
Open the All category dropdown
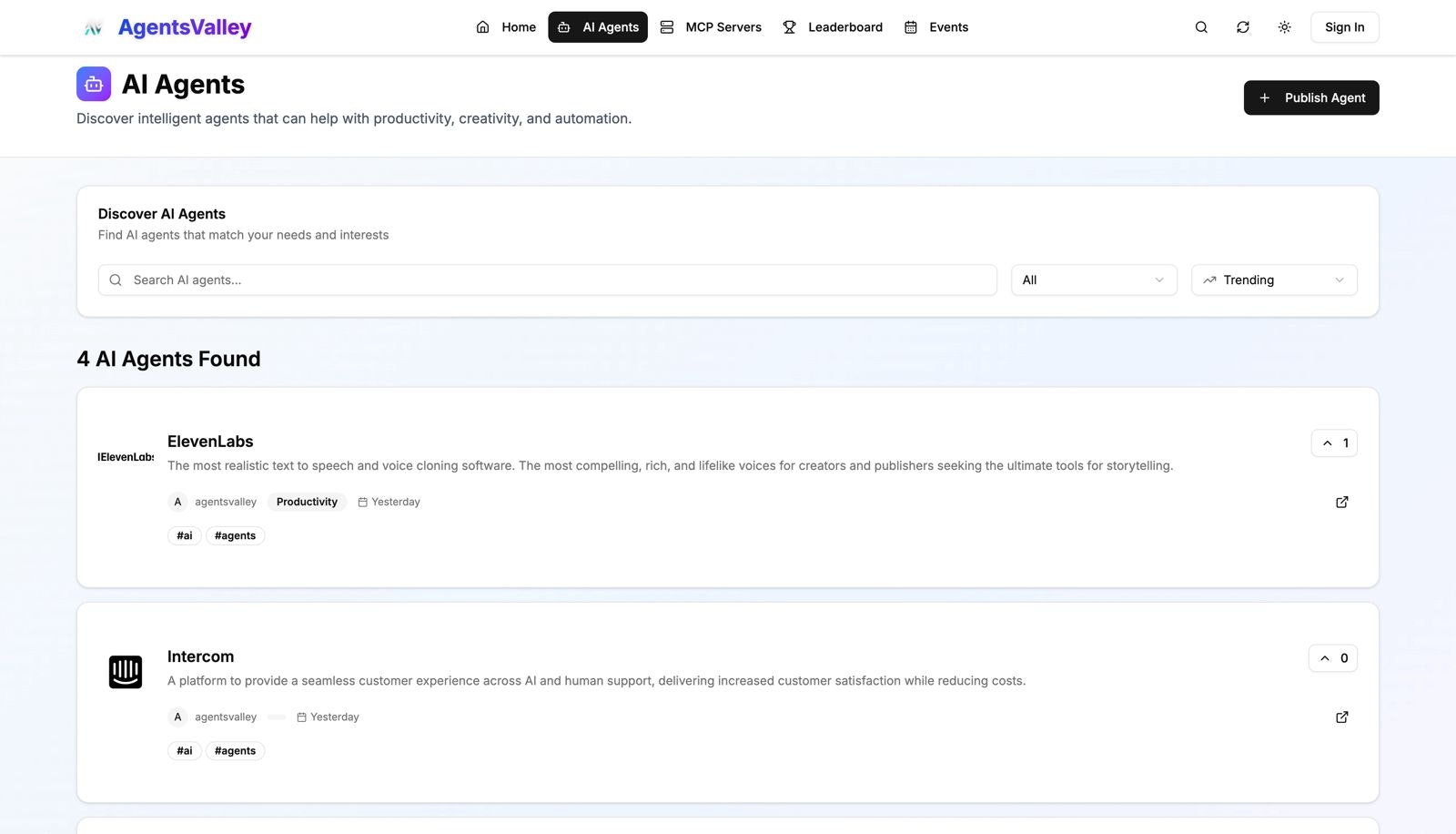[x=1094, y=280]
